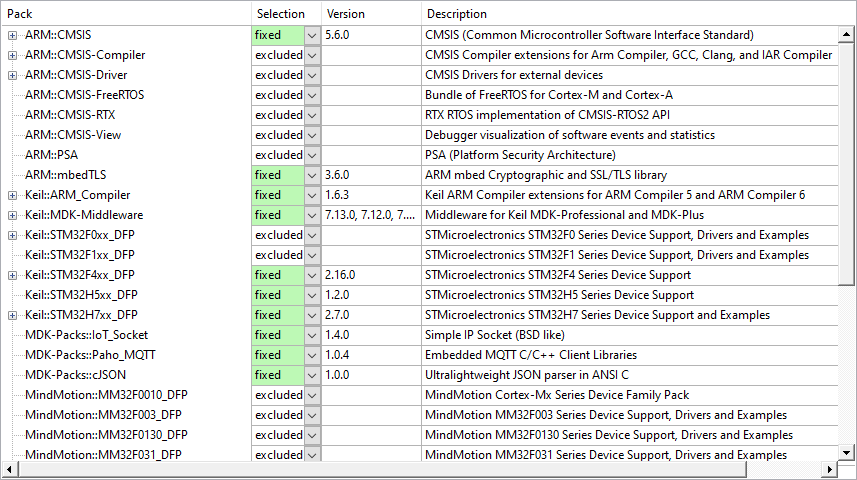857x480 pixels.
Task: Expand the ARM::CMSIS-Driver tree node
Action: pos(12,75)
